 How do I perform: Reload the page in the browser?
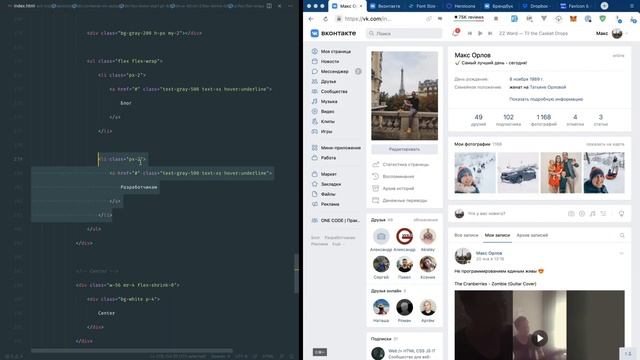coord(325,19)
